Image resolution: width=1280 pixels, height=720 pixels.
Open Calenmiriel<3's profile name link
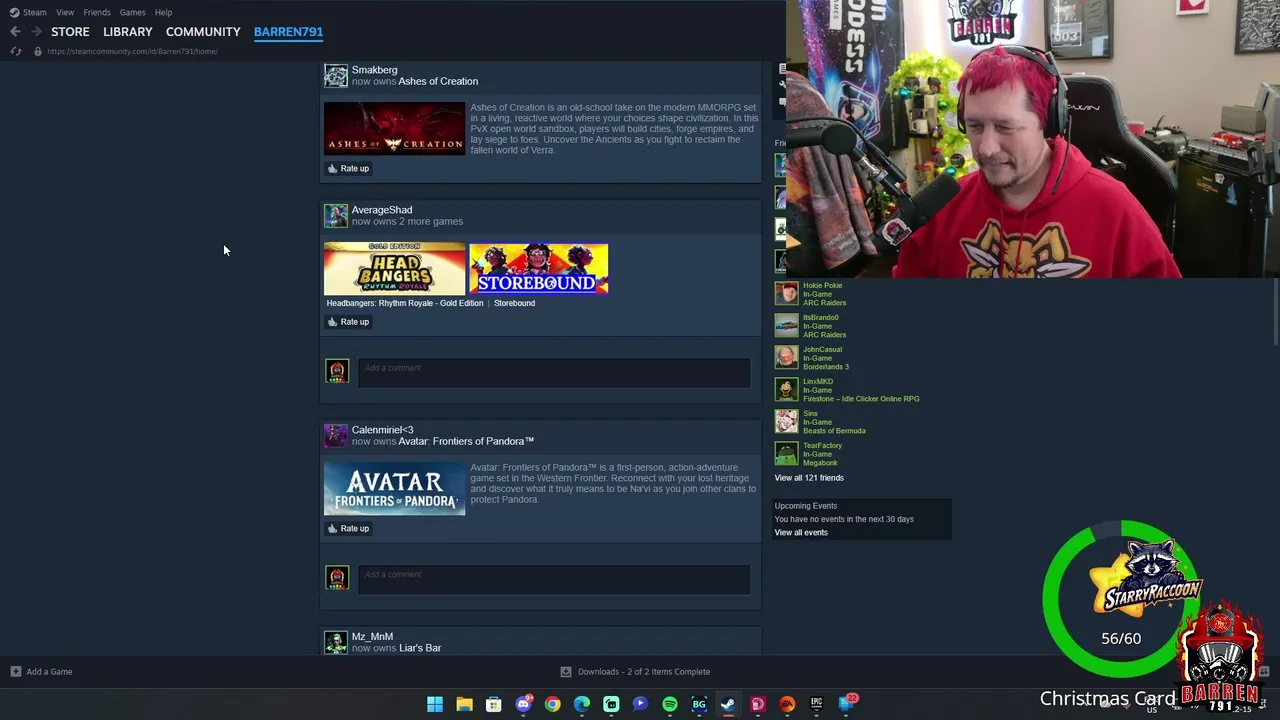click(x=383, y=430)
